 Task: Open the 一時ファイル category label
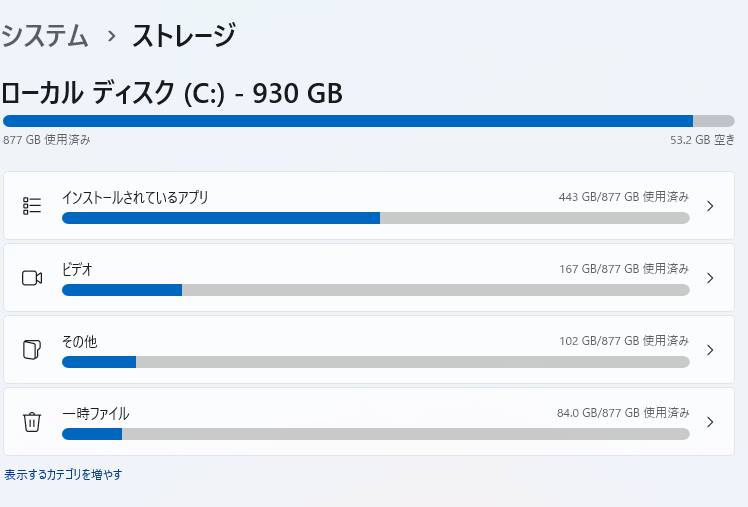click(95, 413)
